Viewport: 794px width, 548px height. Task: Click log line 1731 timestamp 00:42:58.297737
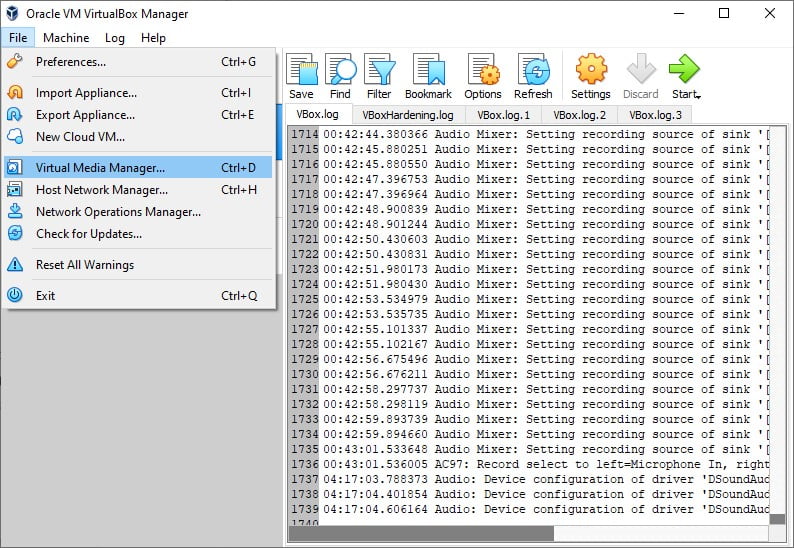point(375,389)
